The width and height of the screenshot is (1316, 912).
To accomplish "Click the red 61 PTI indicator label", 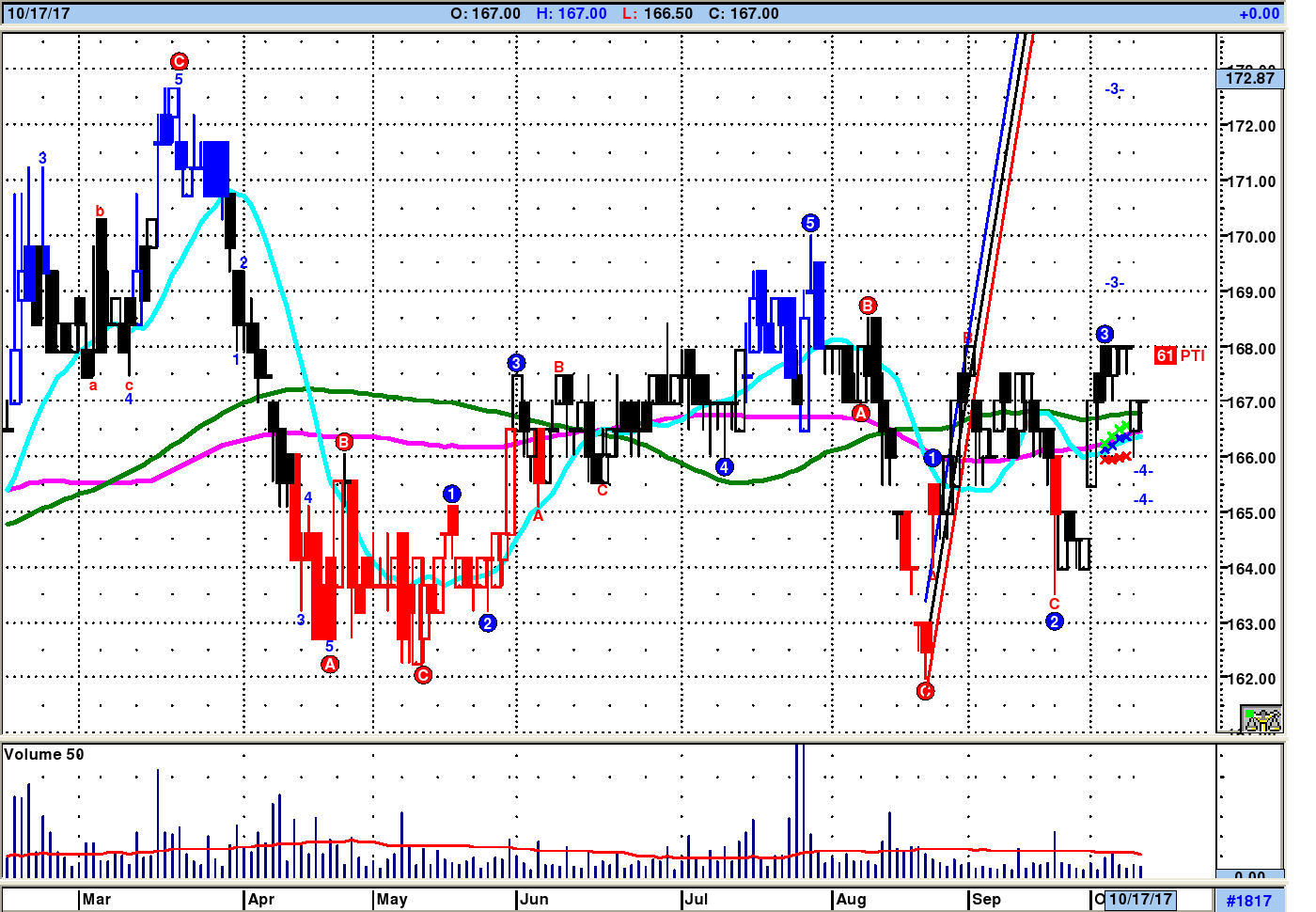I will [x=1179, y=355].
